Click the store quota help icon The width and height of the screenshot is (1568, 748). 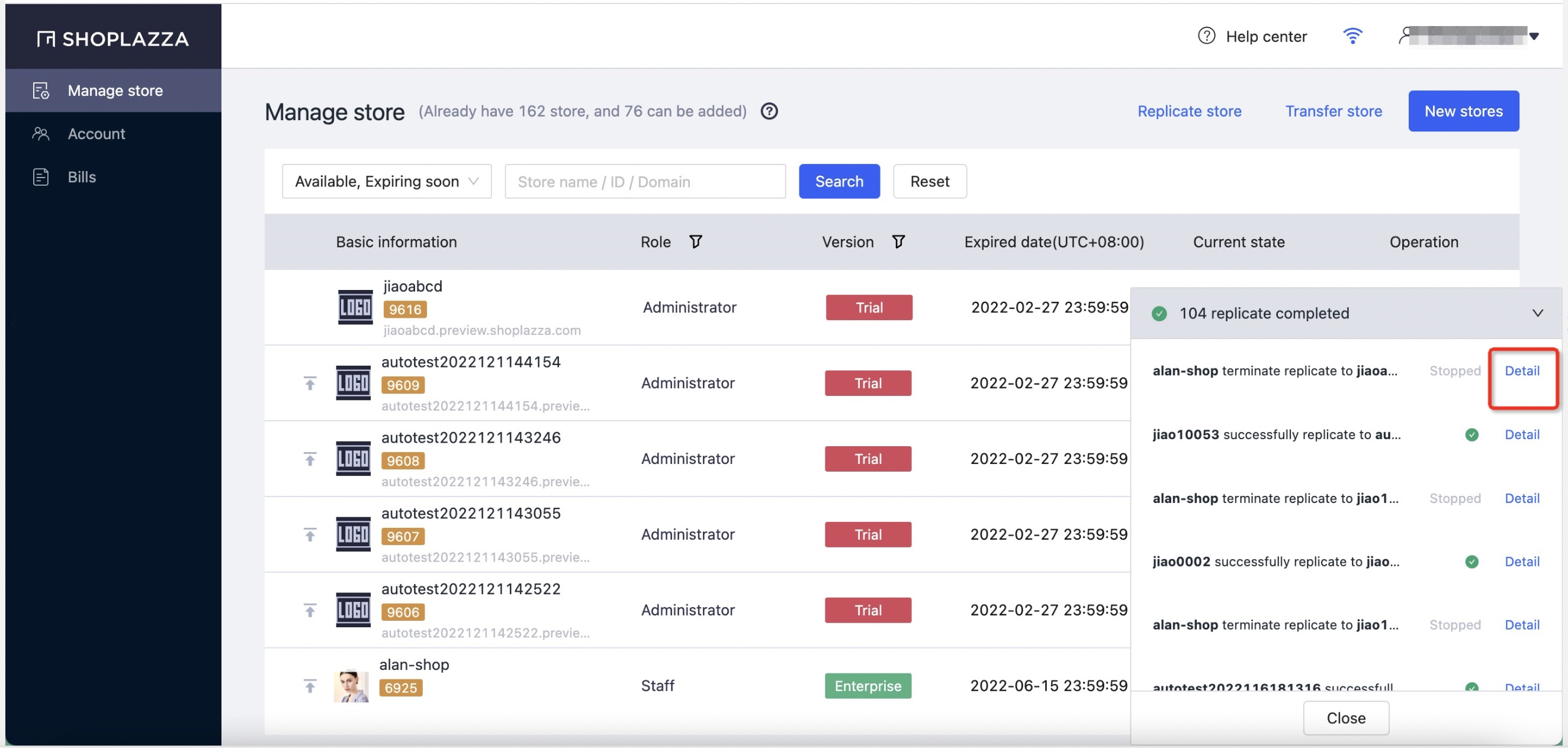click(x=769, y=111)
